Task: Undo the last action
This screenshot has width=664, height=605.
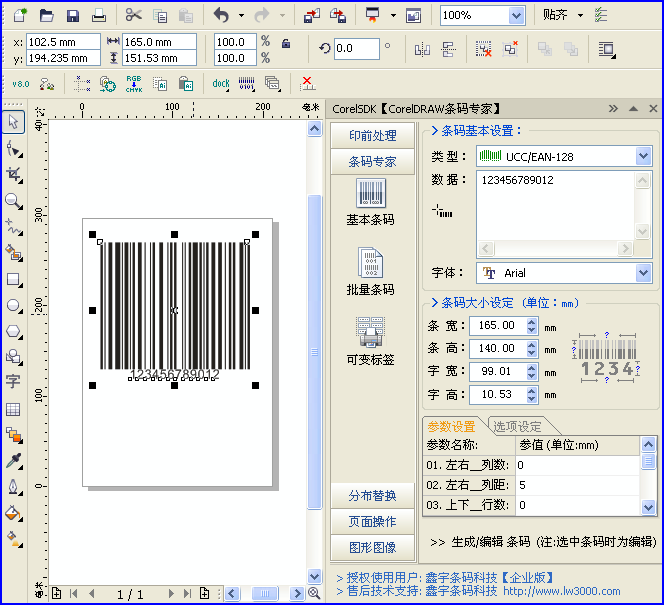Action: click(x=221, y=16)
